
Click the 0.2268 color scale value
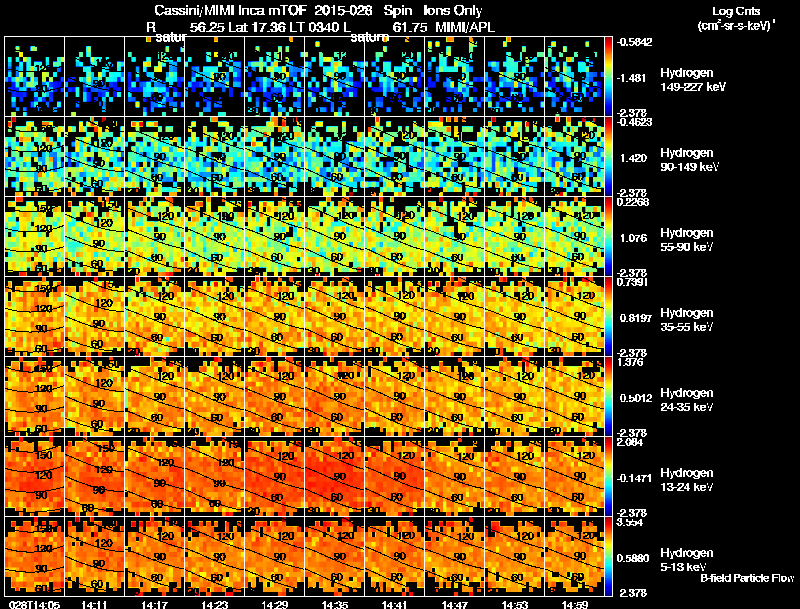(x=633, y=202)
